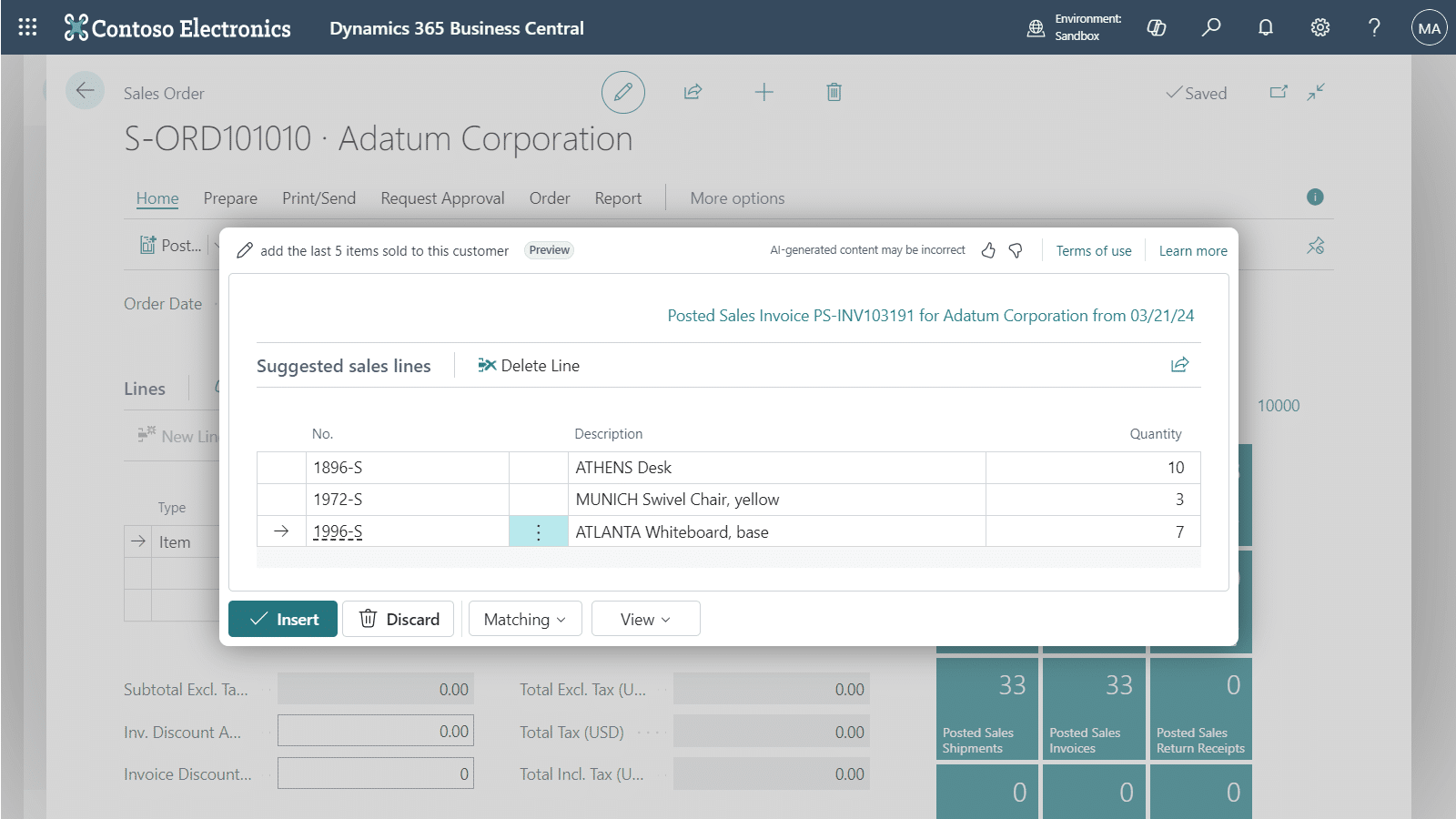
Task: Open the Posted Sales Invoices tile
Action: 1094,709
